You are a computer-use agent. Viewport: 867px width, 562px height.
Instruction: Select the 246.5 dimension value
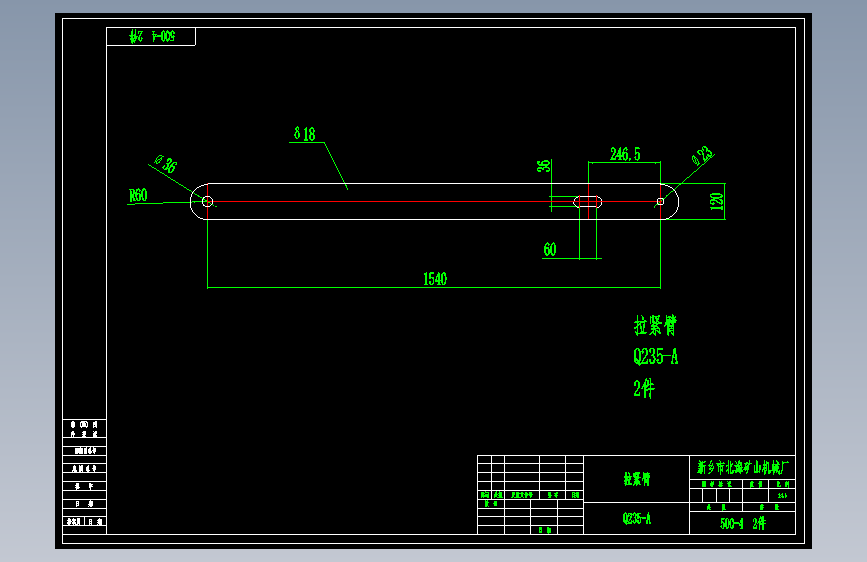click(625, 154)
